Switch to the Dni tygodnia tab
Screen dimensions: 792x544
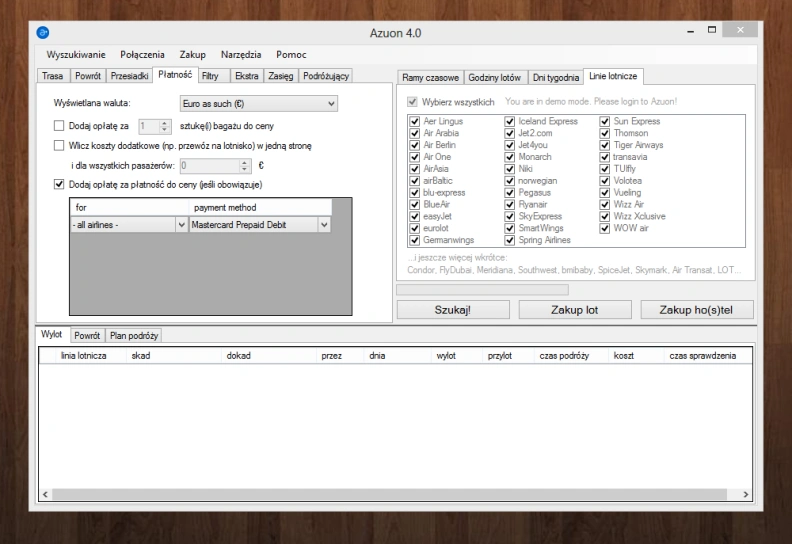[x=556, y=77]
